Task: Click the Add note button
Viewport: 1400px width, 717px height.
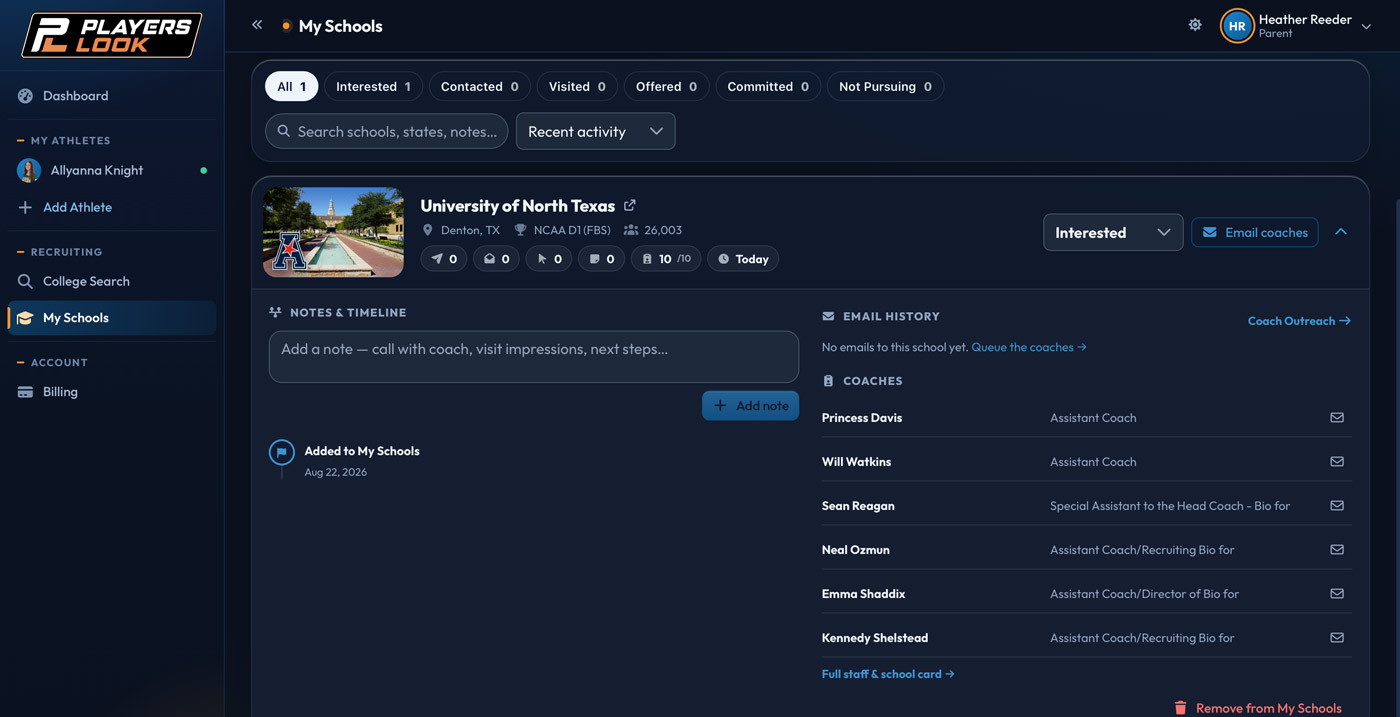Action: (x=750, y=405)
